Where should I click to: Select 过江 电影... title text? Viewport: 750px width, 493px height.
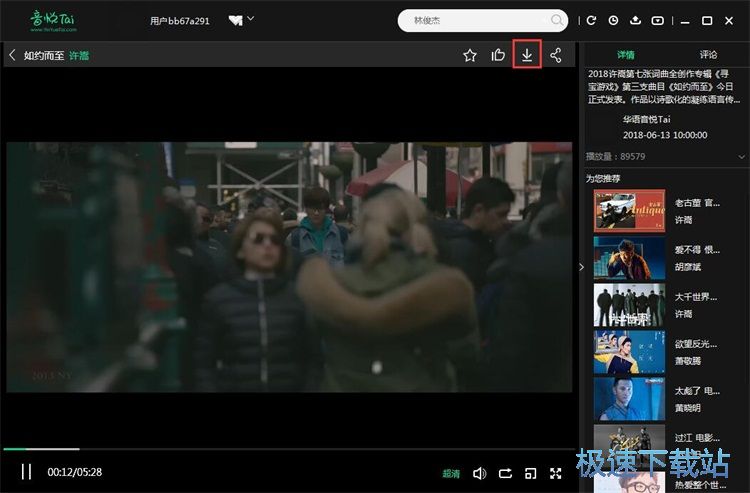click(697, 438)
